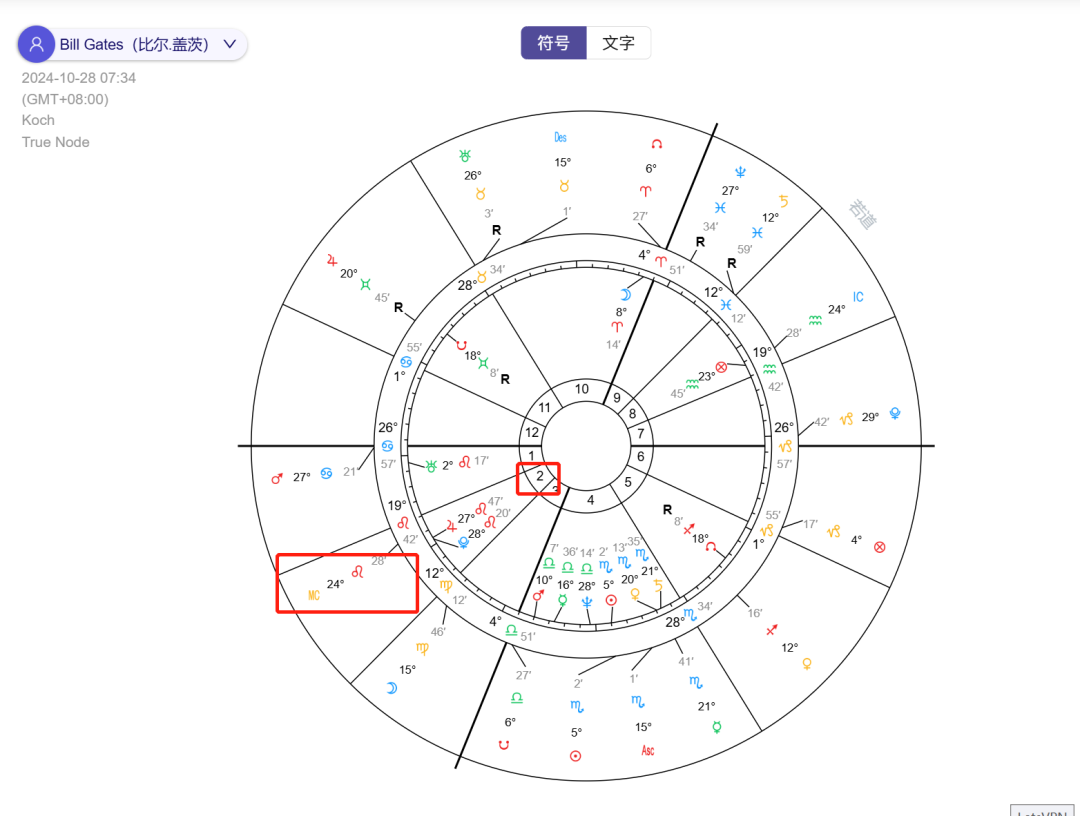Image resolution: width=1080 pixels, height=816 pixels.
Task: Click the IC label on the right side
Action: pyautogui.click(x=857, y=296)
